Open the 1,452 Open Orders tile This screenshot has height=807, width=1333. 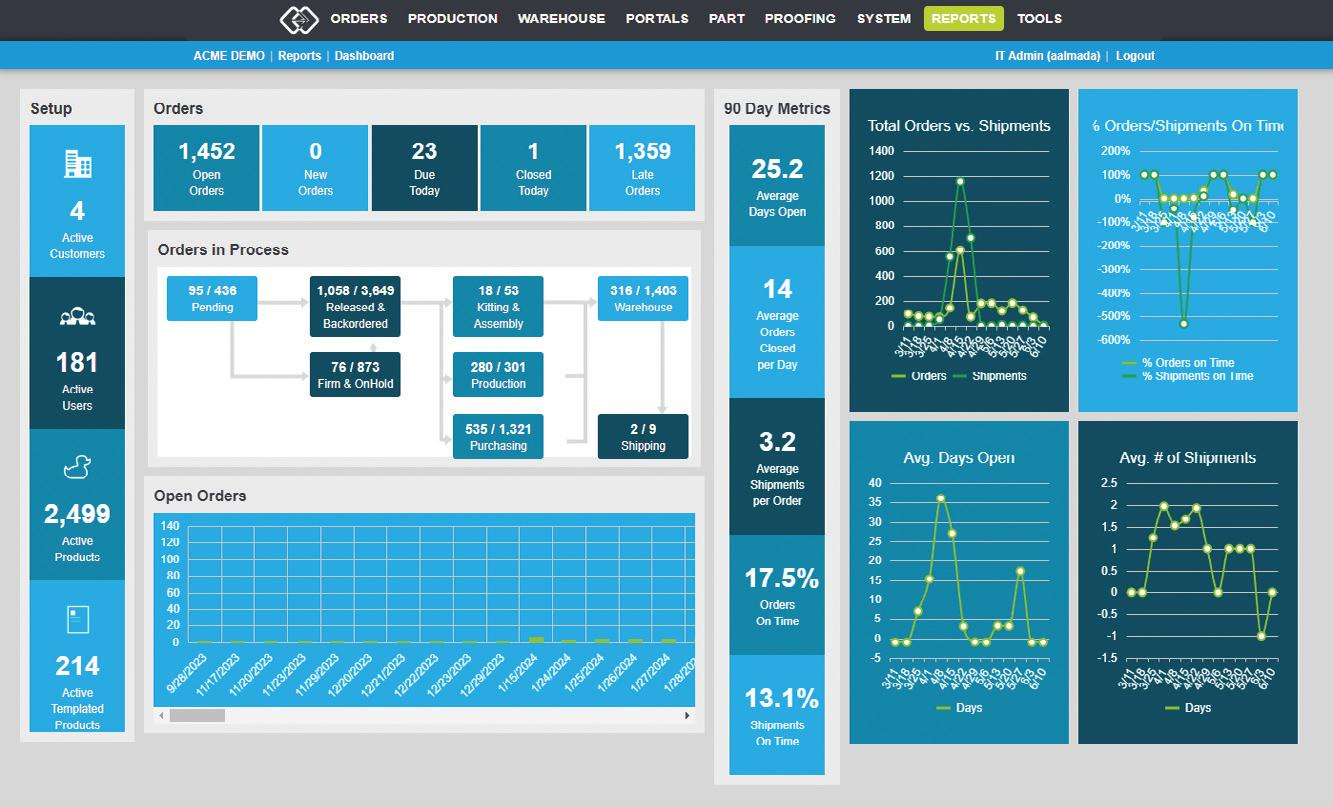[x=206, y=168]
